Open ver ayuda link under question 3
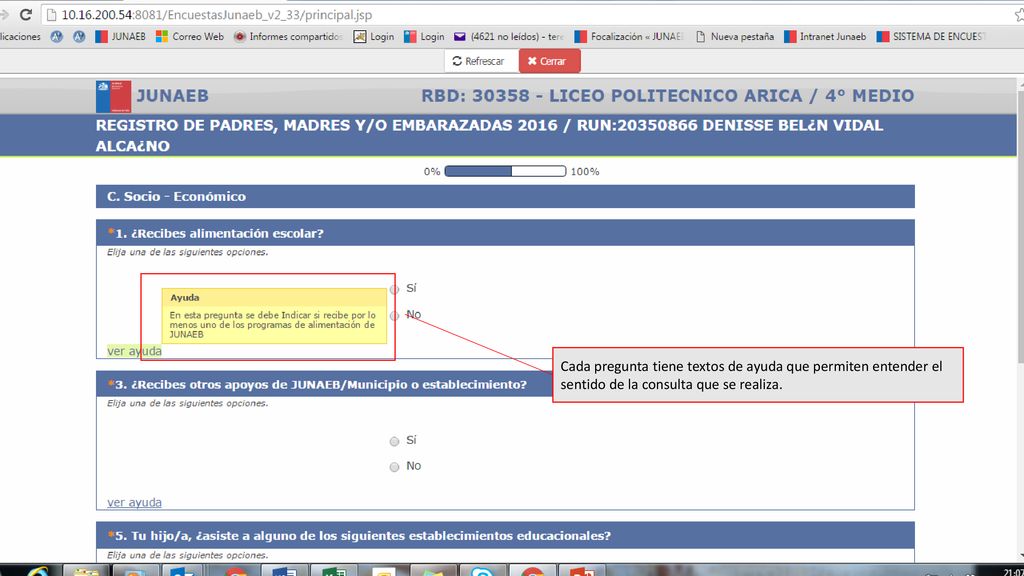The height and width of the screenshot is (576, 1024). (135, 502)
